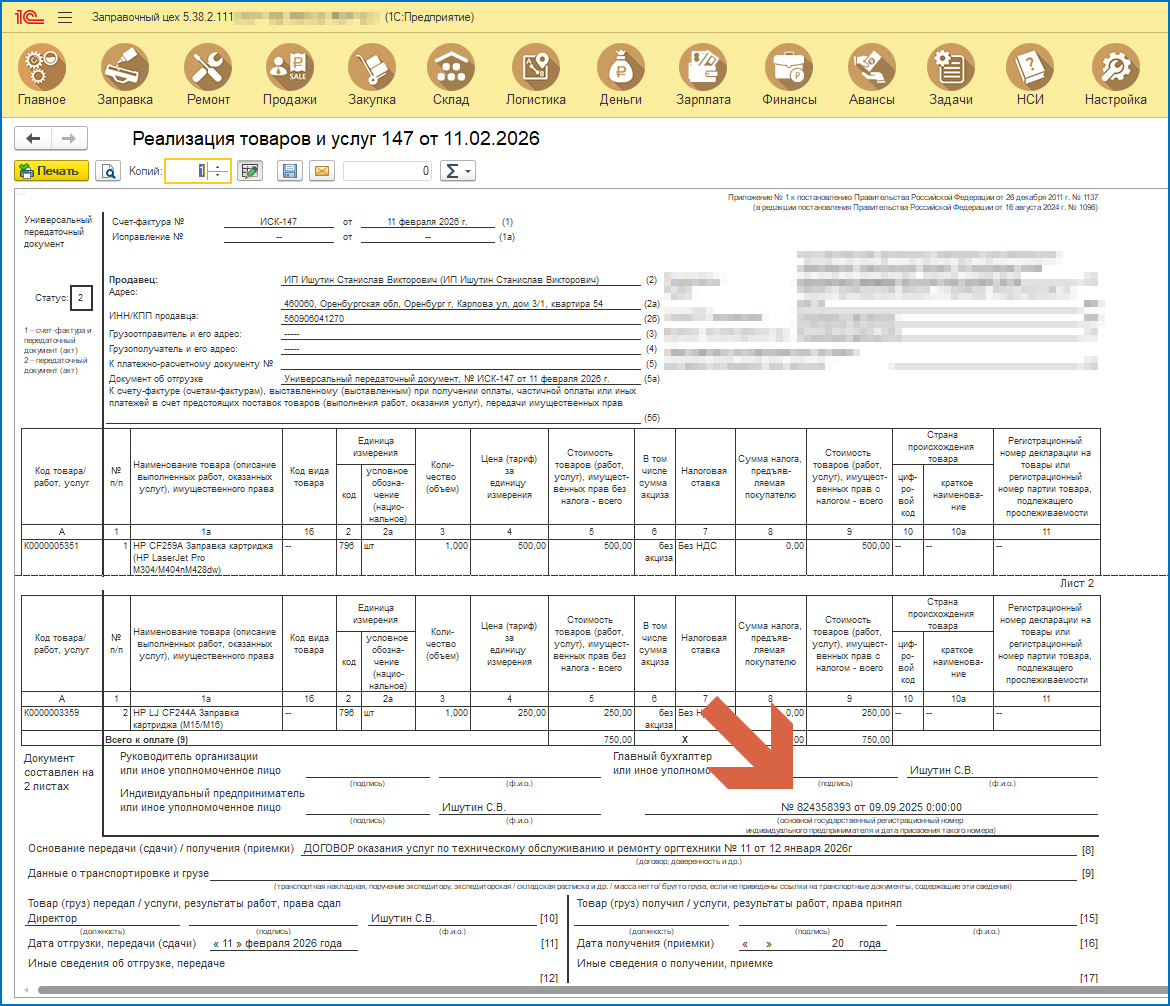Click the Печать button

[52, 171]
